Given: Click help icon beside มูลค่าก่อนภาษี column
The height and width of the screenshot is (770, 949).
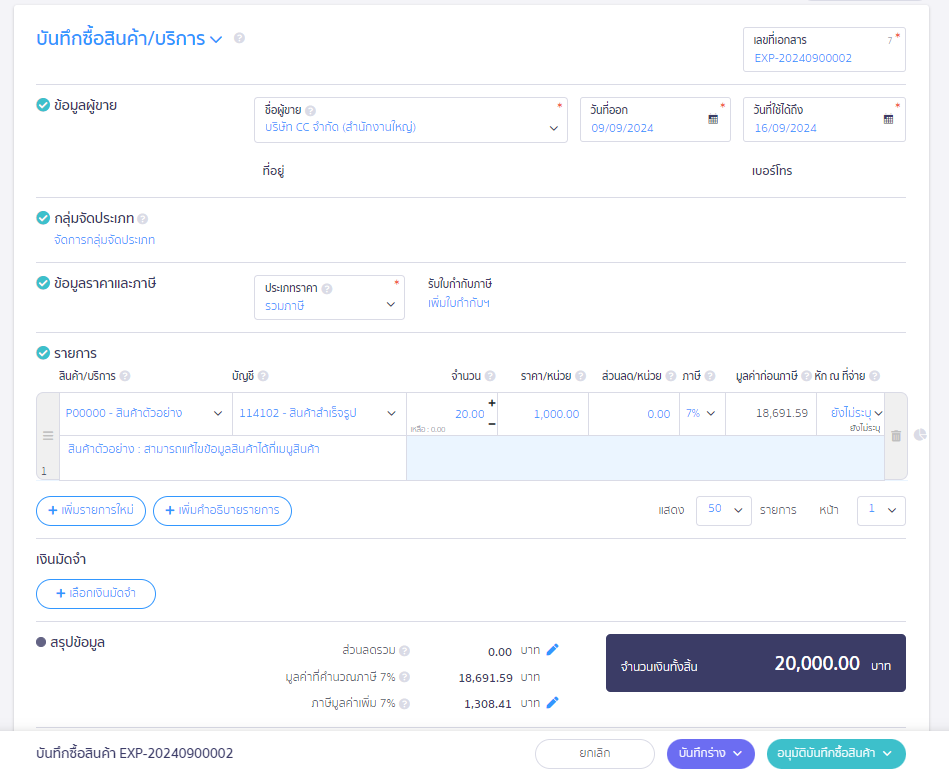Looking at the screenshot, I should click(806, 376).
